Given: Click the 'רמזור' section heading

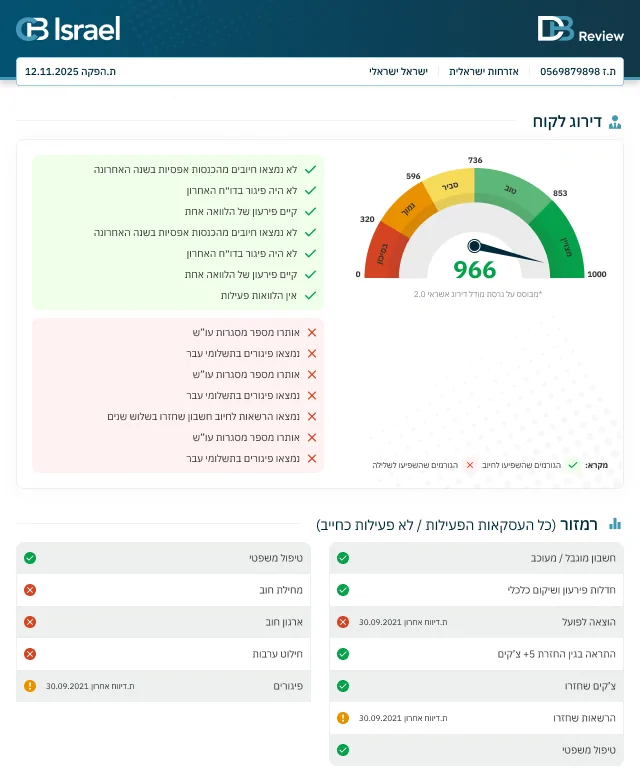Looking at the screenshot, I should click(579, 525).
